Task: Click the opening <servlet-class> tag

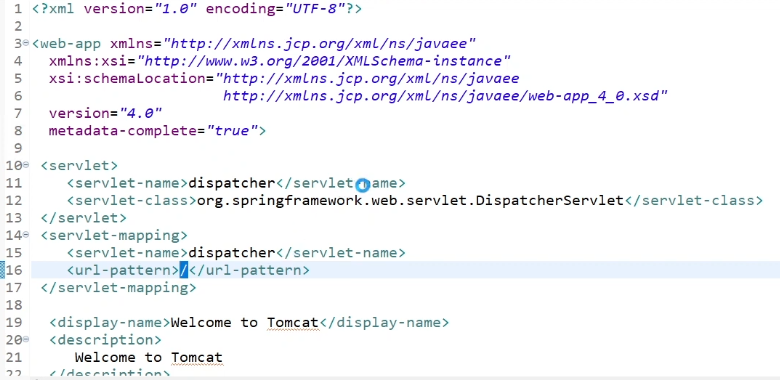Action: point(132,200)
